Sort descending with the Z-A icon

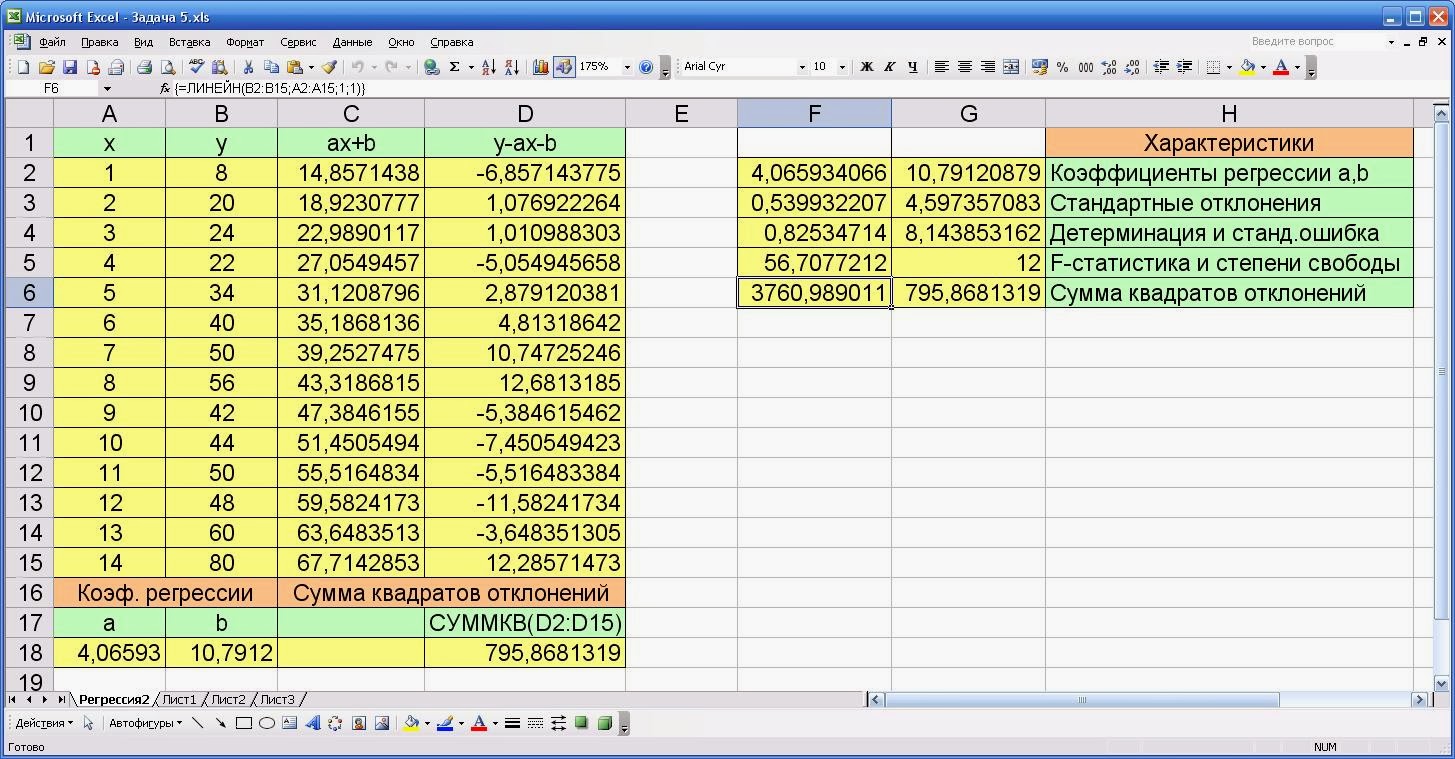point(512,67)
